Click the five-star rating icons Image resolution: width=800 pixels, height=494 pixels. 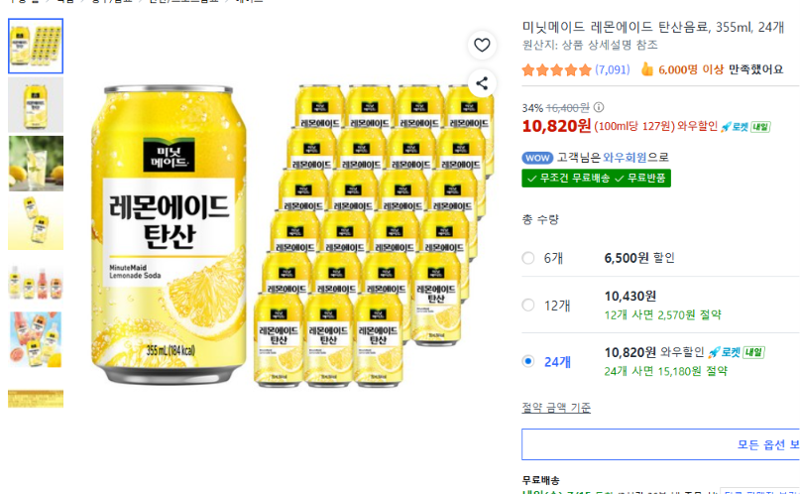pyautogui.click(x=556, y=69)
